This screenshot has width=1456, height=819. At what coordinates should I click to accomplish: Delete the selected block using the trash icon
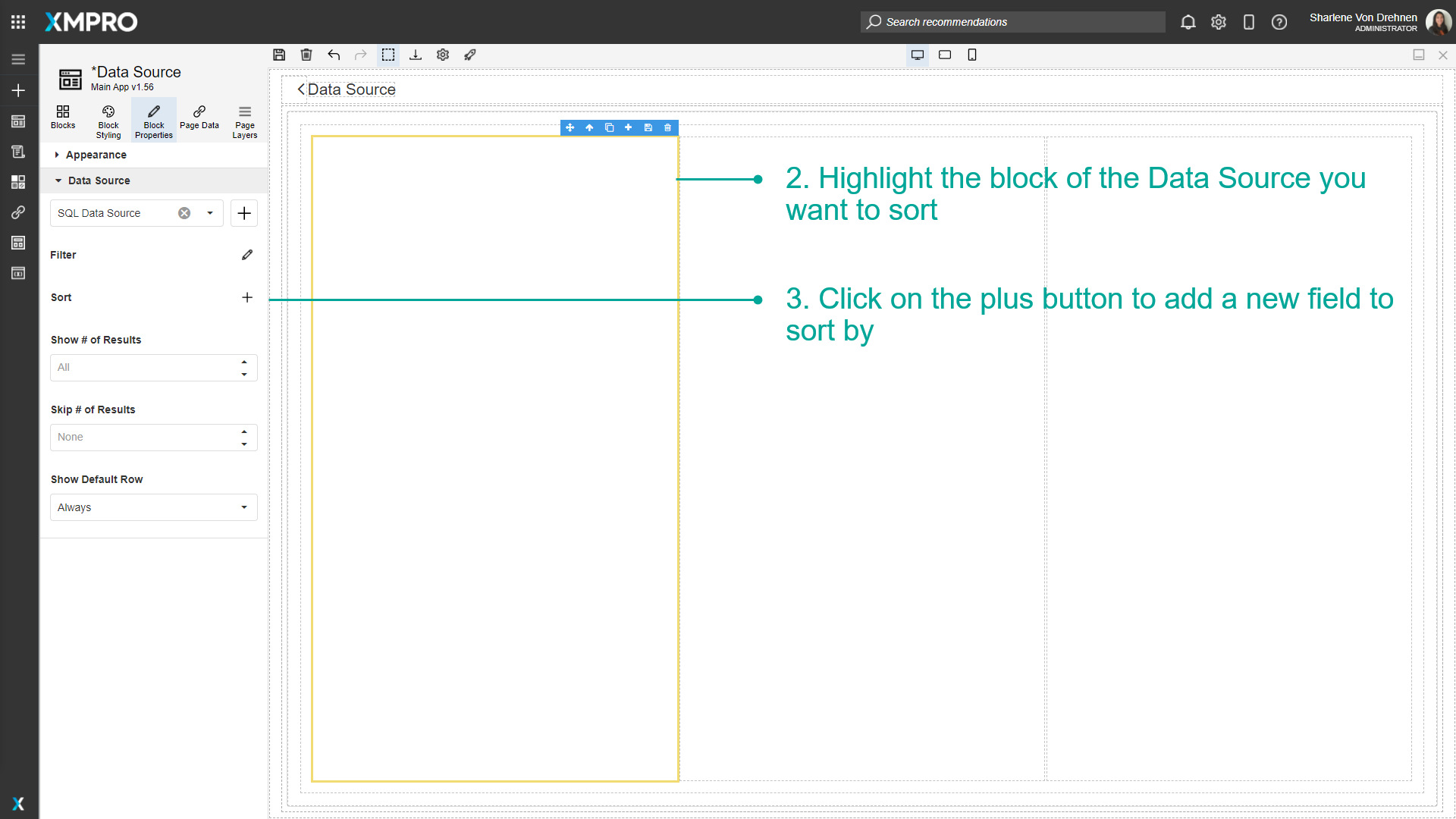[667, 127]
